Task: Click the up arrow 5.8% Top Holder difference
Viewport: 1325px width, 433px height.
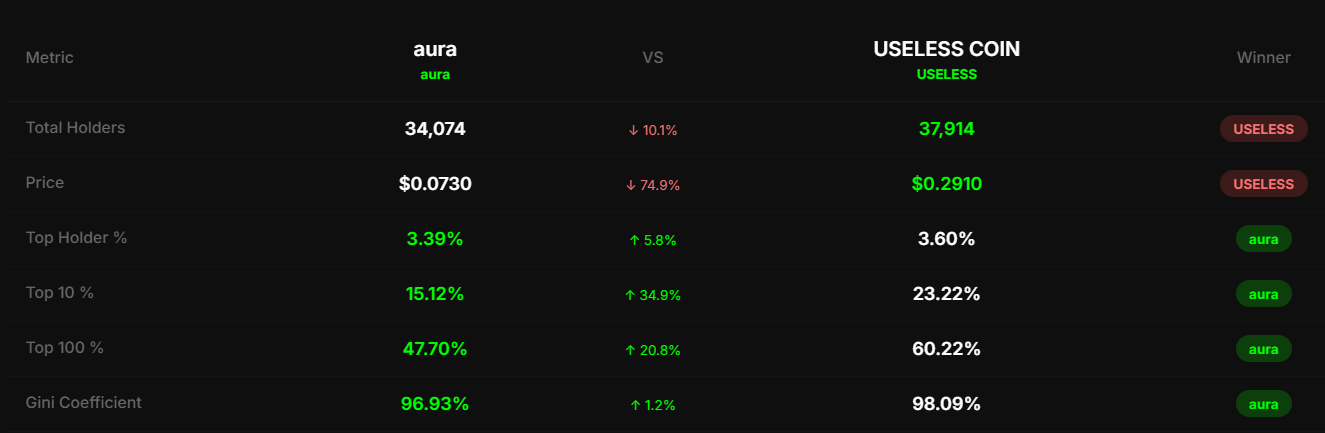Action: [652, 240]
